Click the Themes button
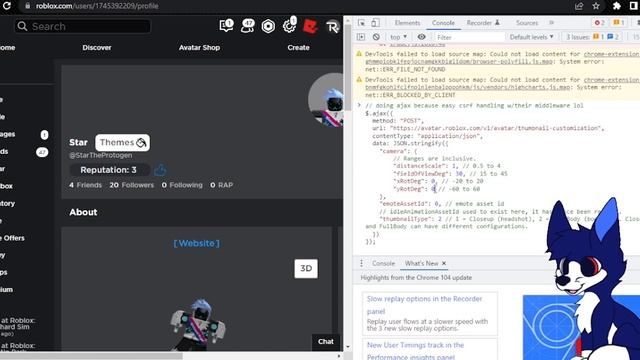 [122, 142]
